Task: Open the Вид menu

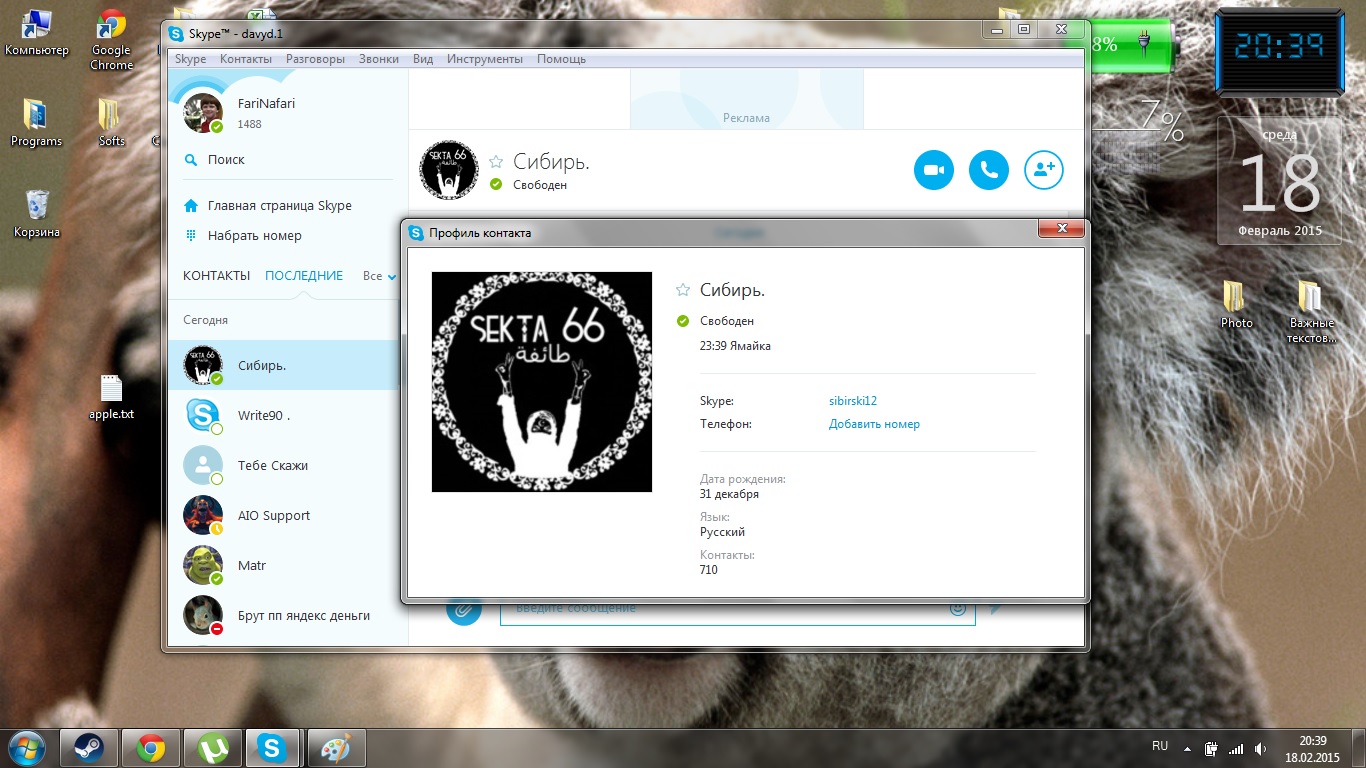Action: pyautogui.click(x=423, y=59)
